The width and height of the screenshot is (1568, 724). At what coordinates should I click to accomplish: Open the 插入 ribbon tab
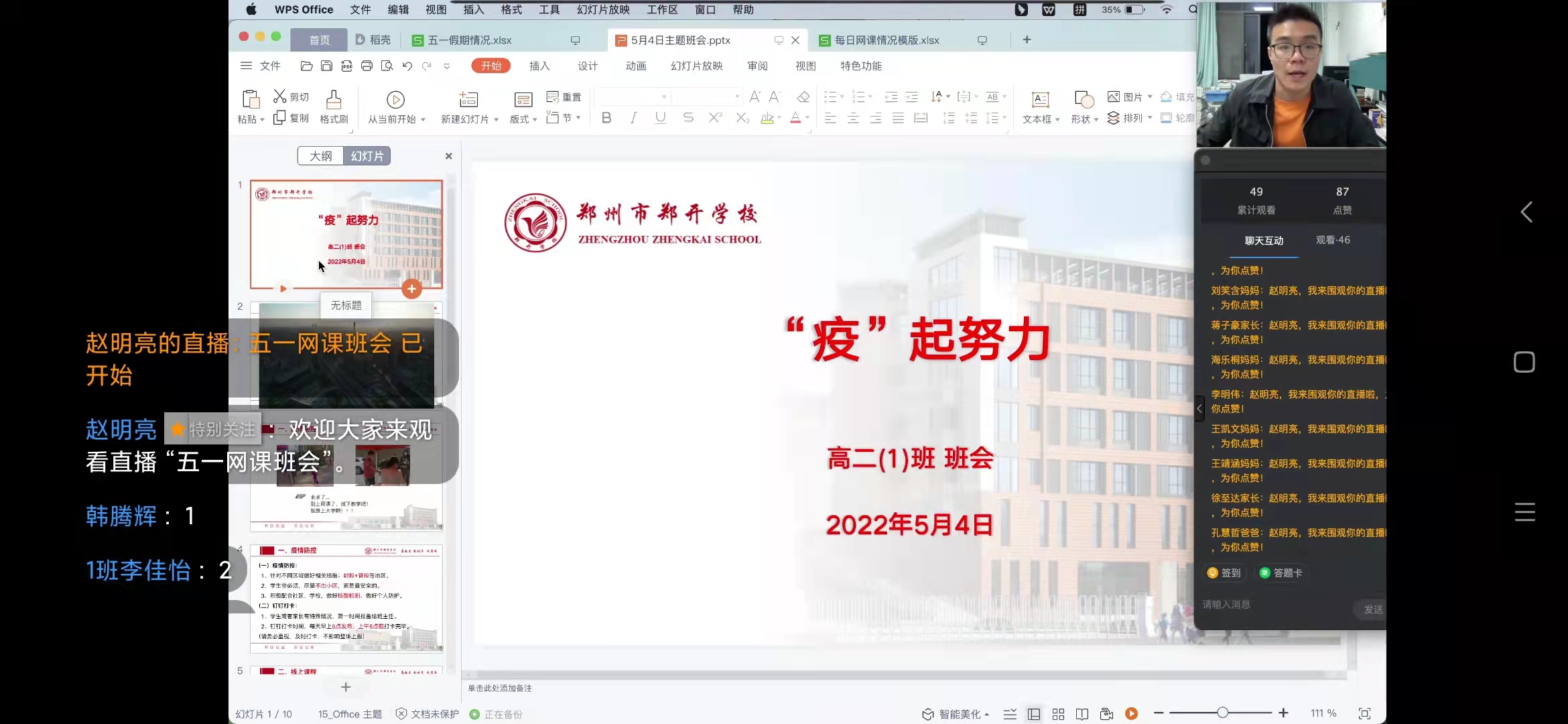539,66
